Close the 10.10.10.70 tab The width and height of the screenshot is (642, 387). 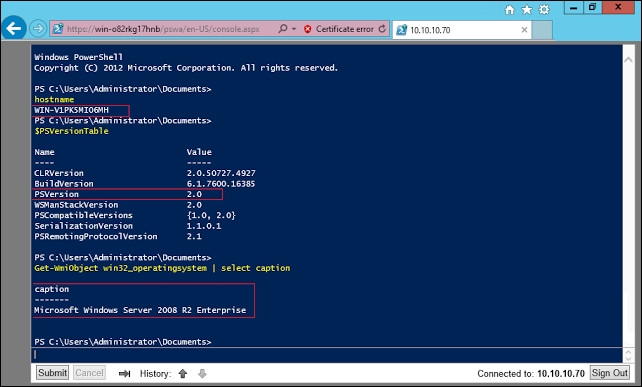coord(524,30)
